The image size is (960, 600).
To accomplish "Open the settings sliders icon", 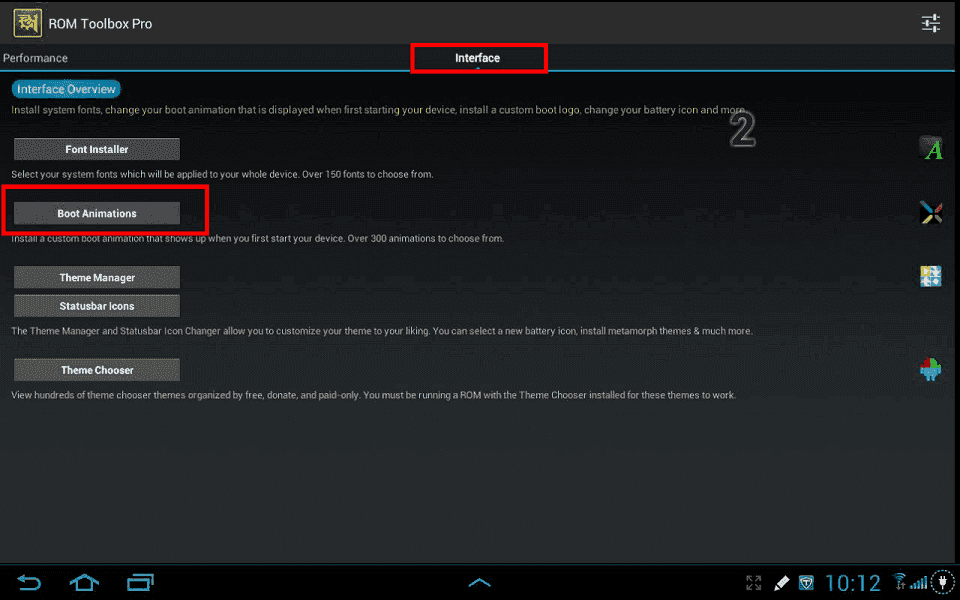I will click(x=931, y=23).
